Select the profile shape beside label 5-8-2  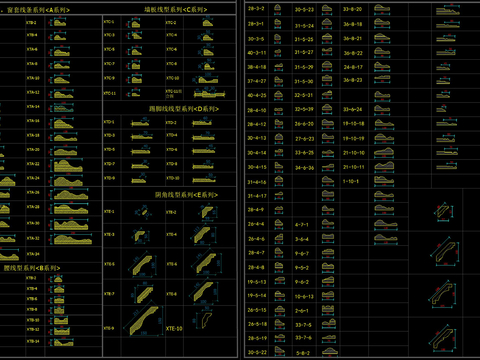click(x=329, y=352)
